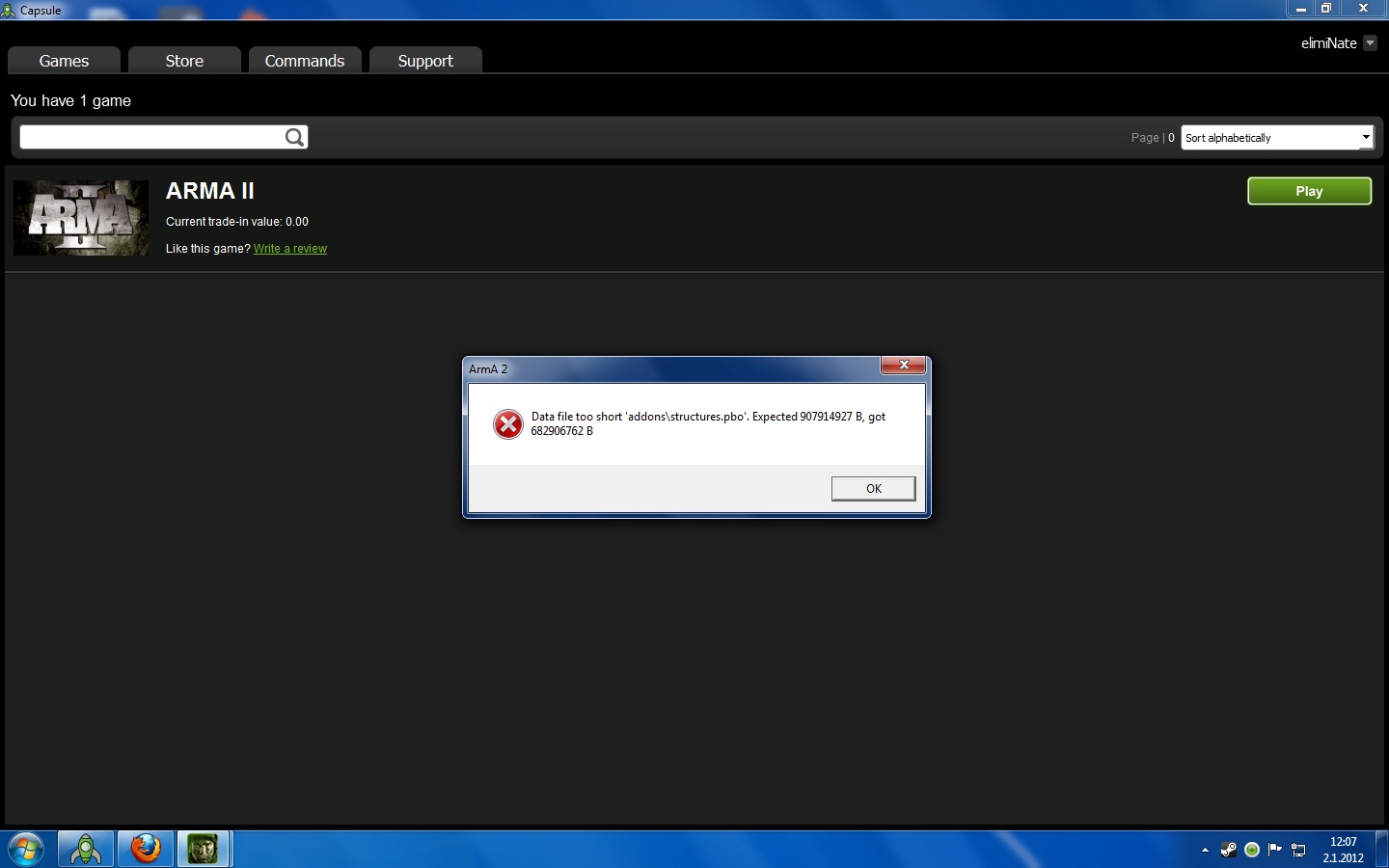Go to the Support tab
1389x868 pixels.
[x=425, y=61]
